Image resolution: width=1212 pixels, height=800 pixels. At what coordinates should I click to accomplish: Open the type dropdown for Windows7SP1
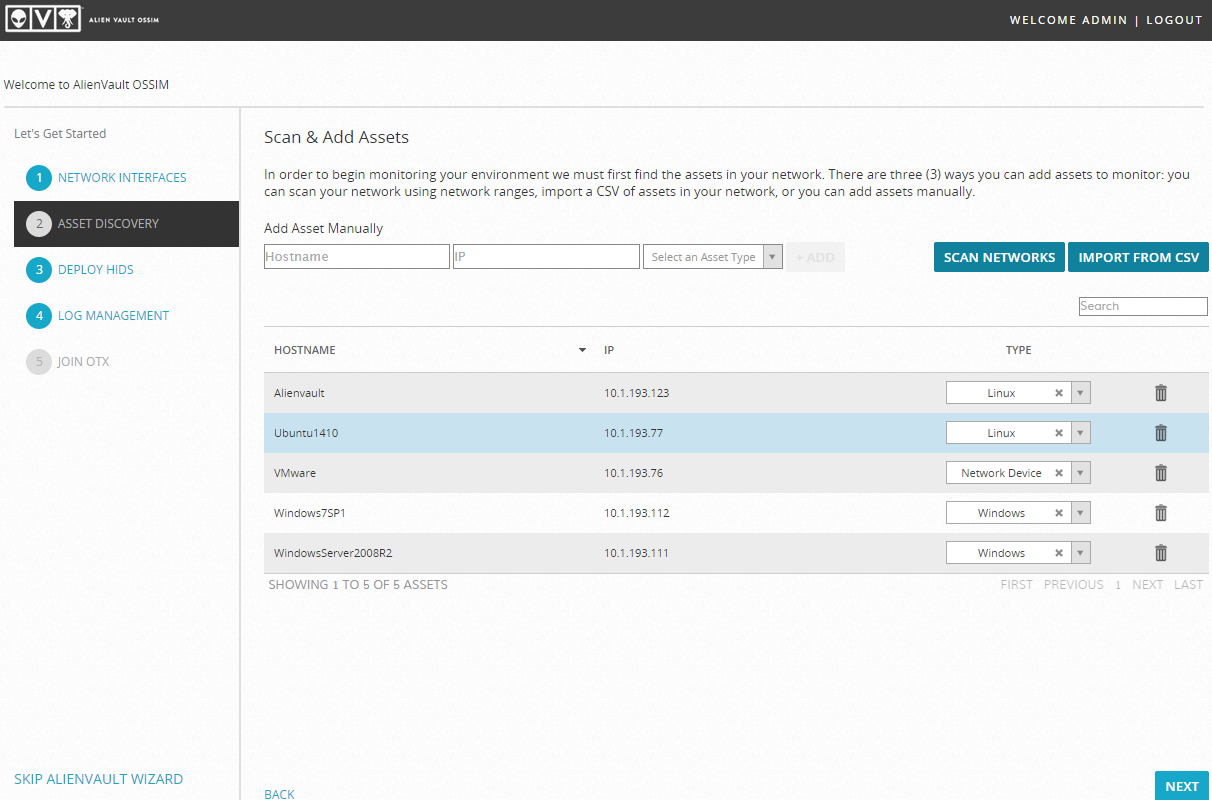coord(1080,513)
